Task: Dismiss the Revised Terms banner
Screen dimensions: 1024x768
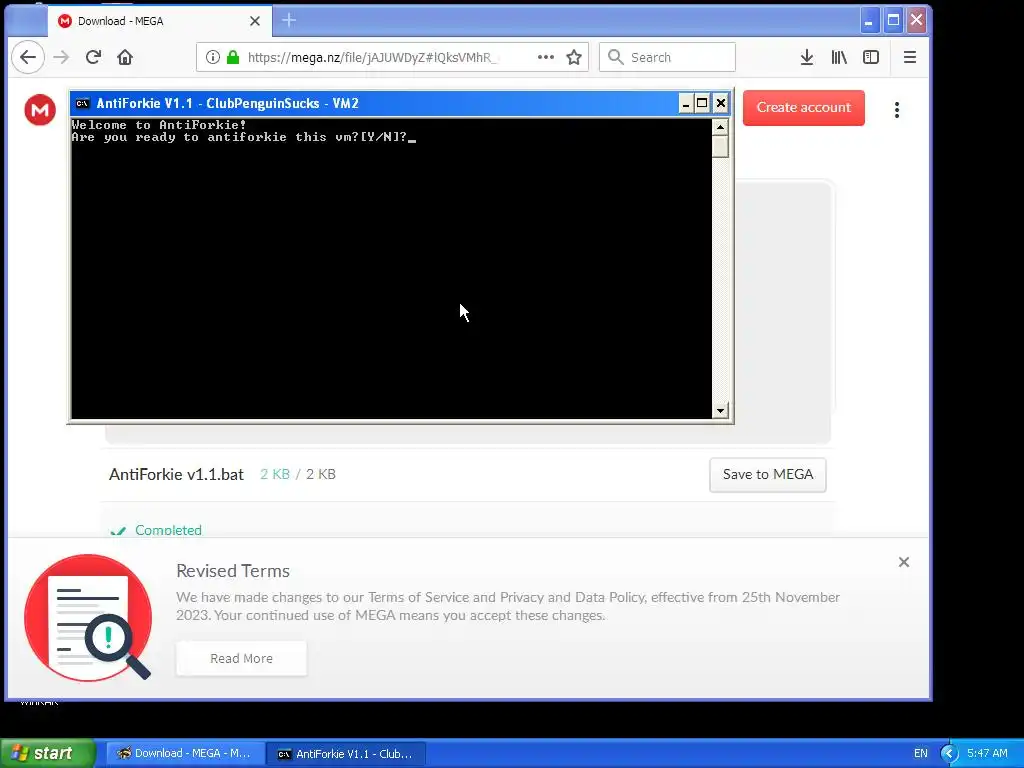Action: click(904, 562)
